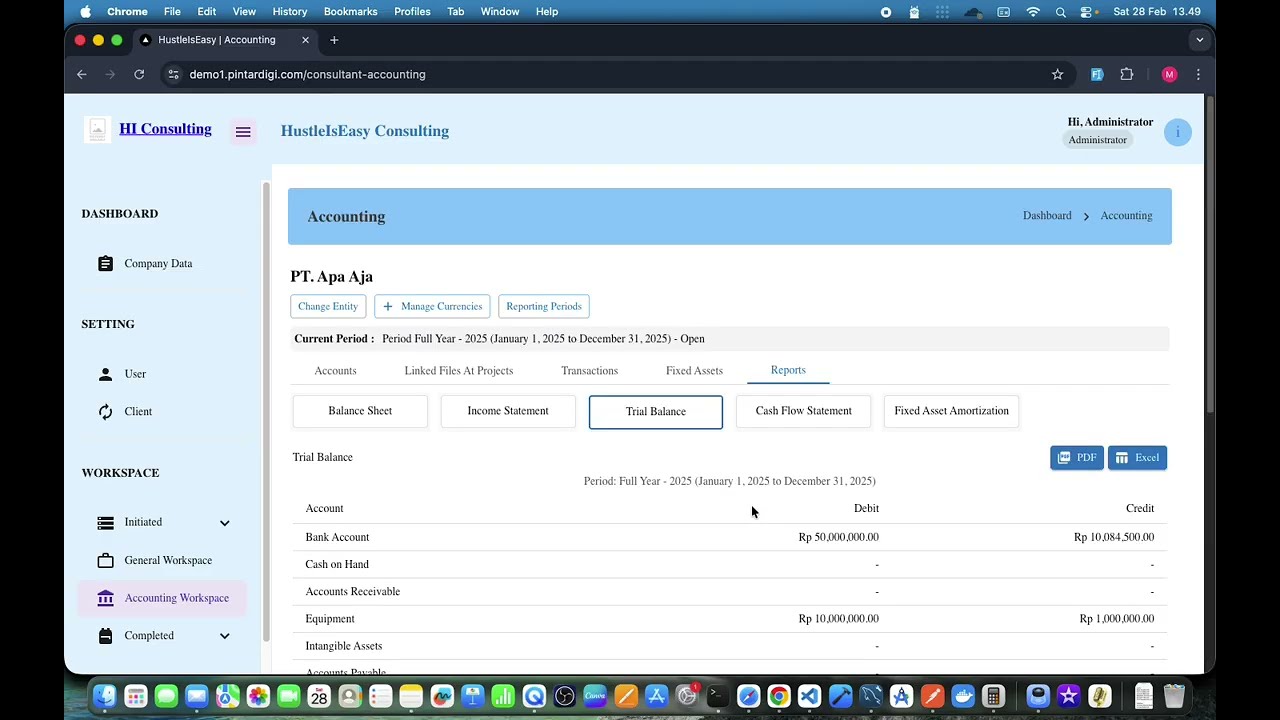Click the HI Consulting header link
The width and height of the screenshot is (1280, 720).
tap(165, 129)
